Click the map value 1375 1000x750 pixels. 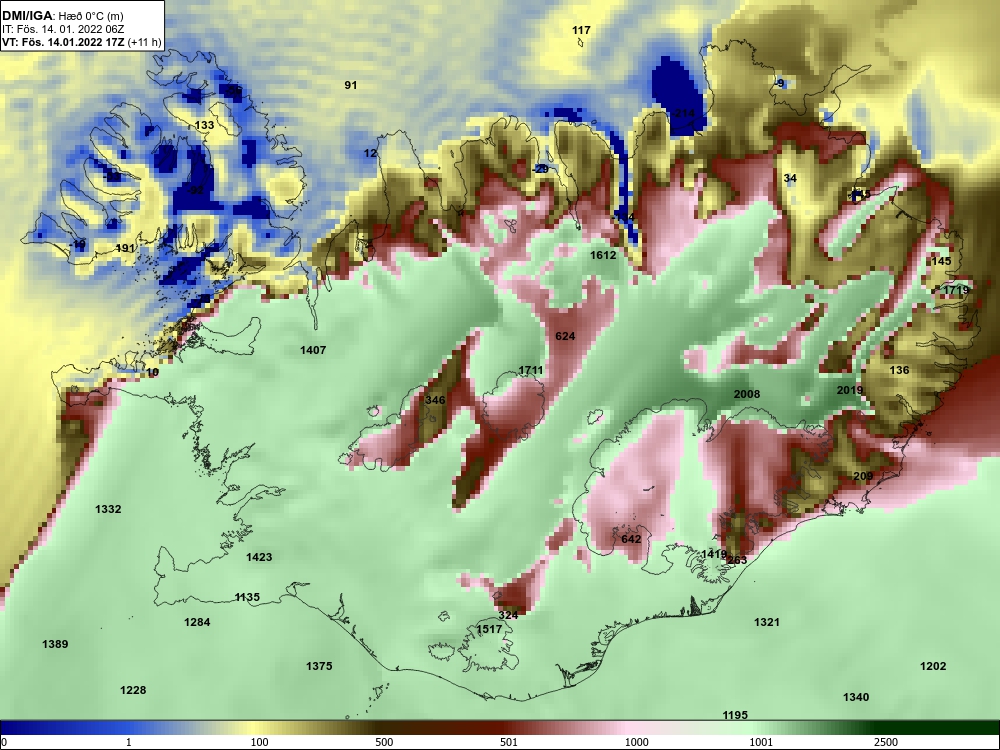[x=319, y=666]
